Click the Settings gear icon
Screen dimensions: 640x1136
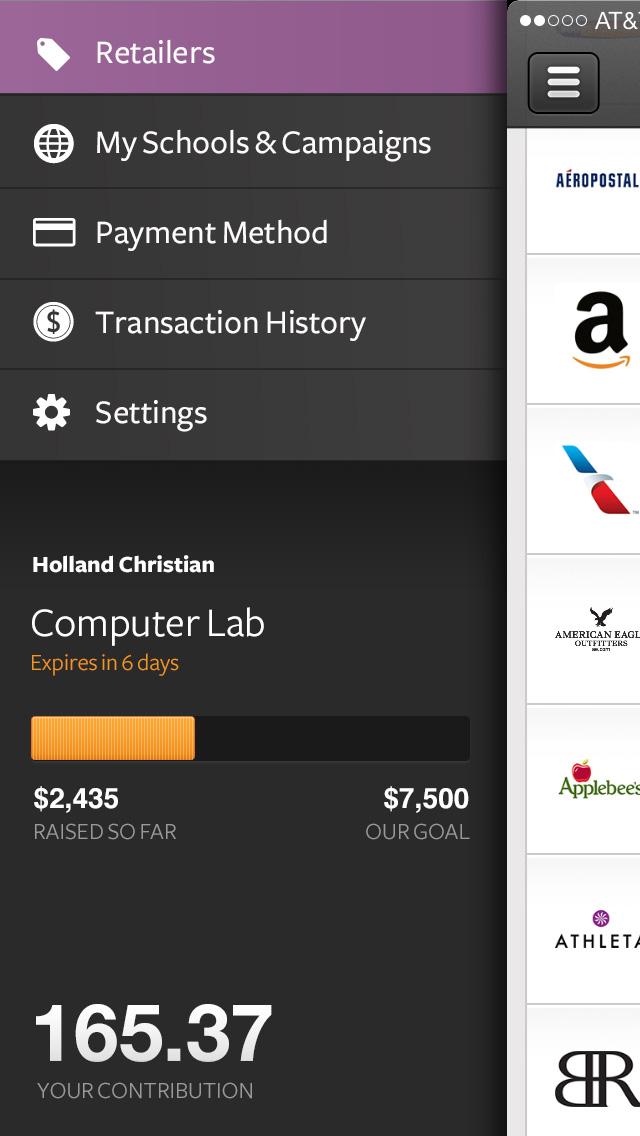52,413
